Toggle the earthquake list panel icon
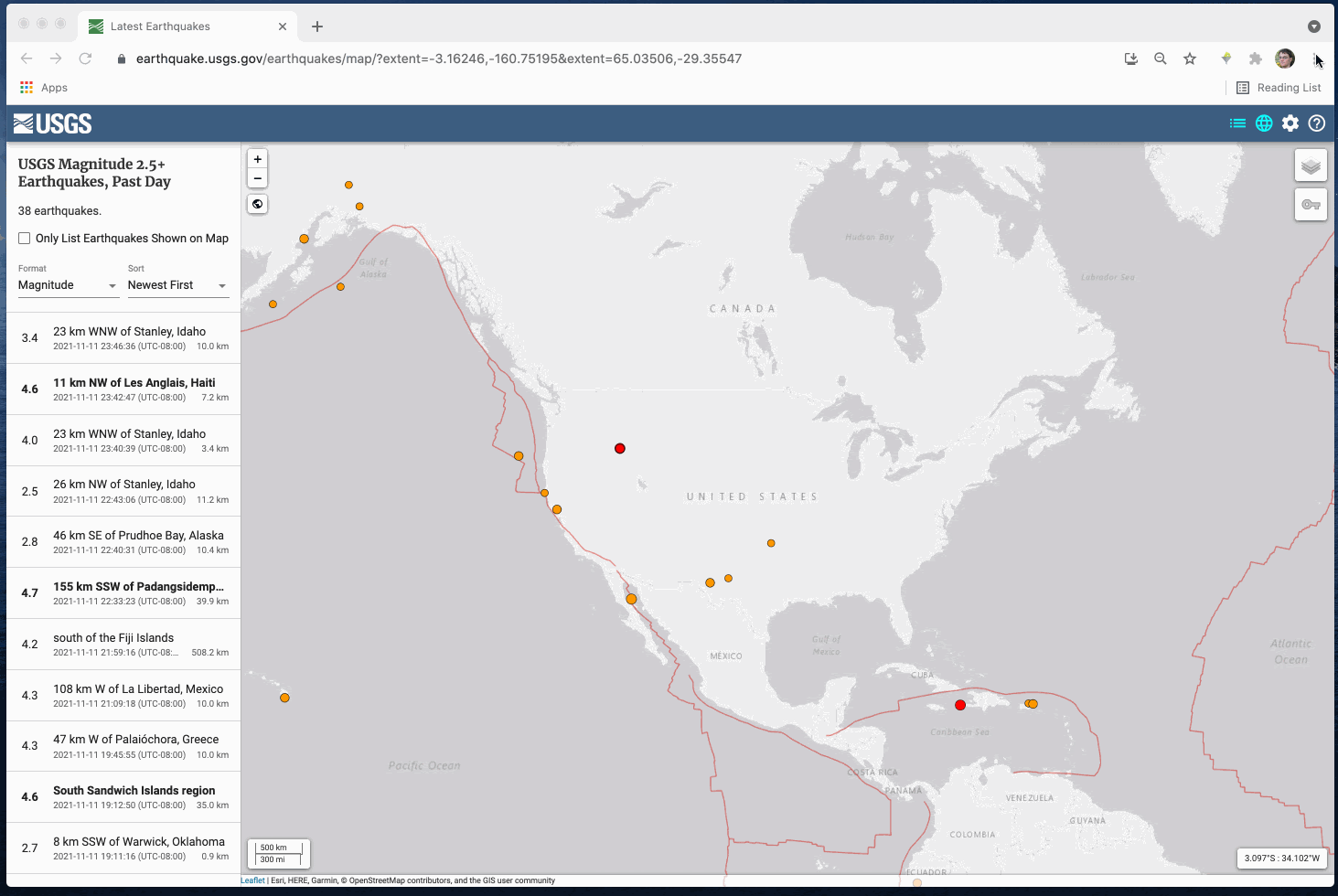Screen dimensions: 1338x896 coord(1237,123)
